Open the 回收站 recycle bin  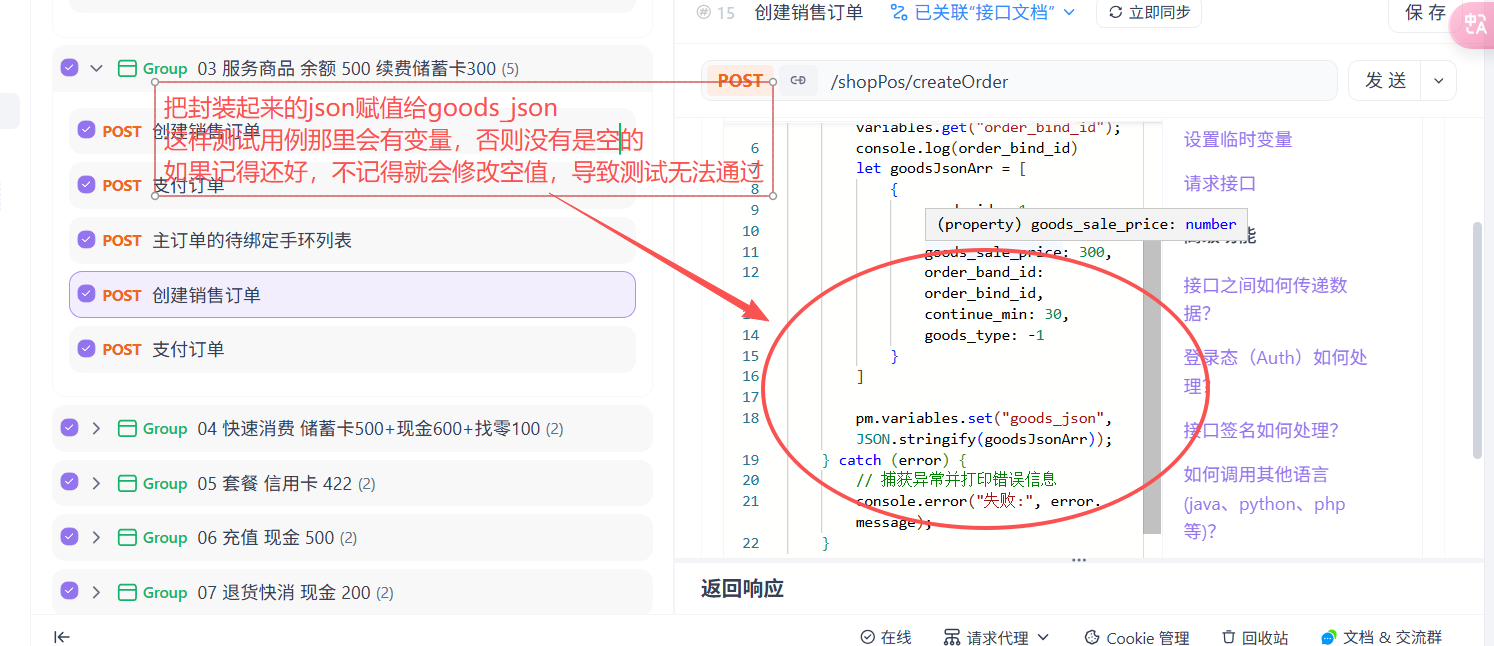(1254, 637)
